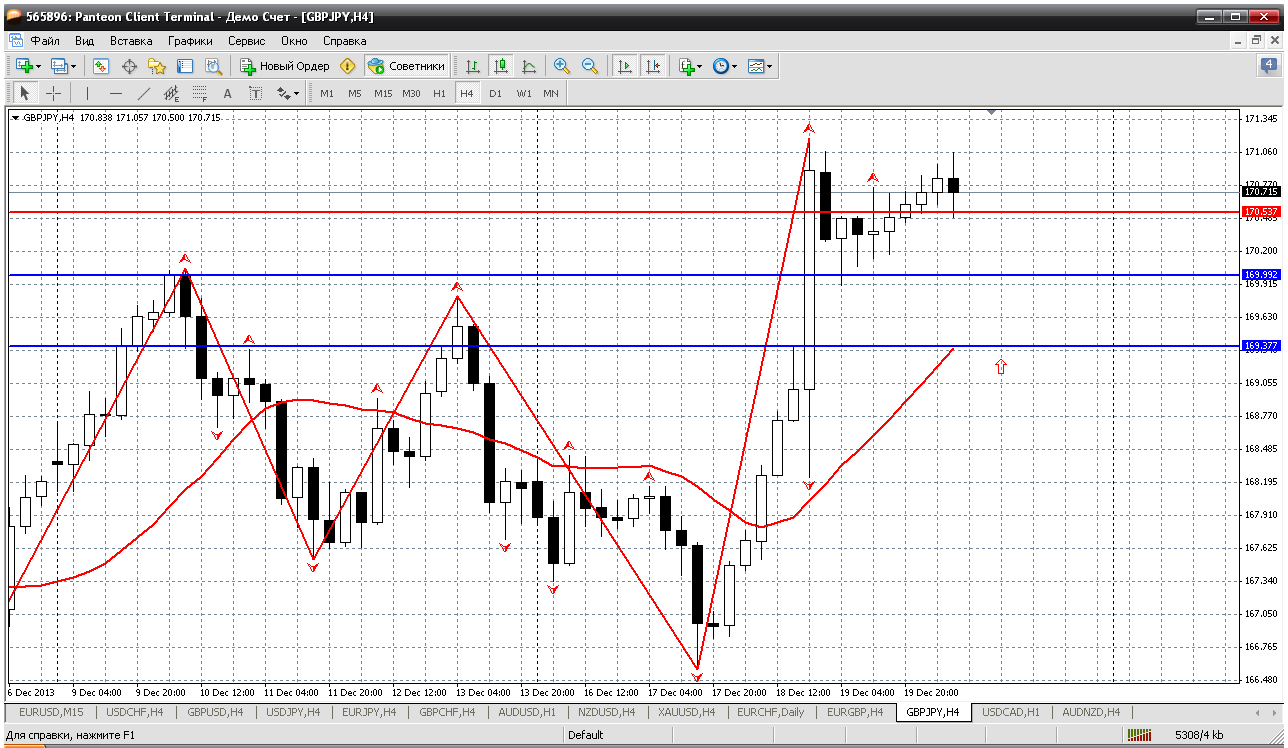Click the connection status bars icon
The image size is (1288, 748).
(x=1139, y=735)
